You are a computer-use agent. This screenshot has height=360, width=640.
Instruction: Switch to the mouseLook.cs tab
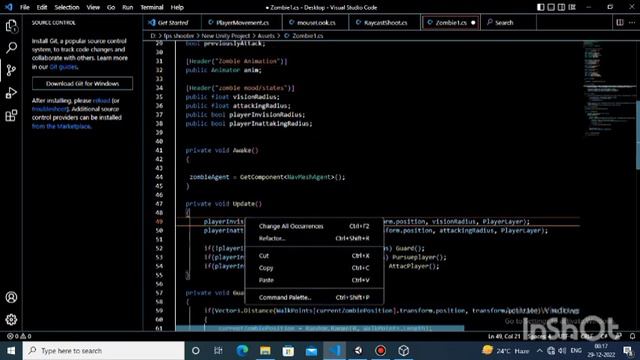click(x=316, y=22)
